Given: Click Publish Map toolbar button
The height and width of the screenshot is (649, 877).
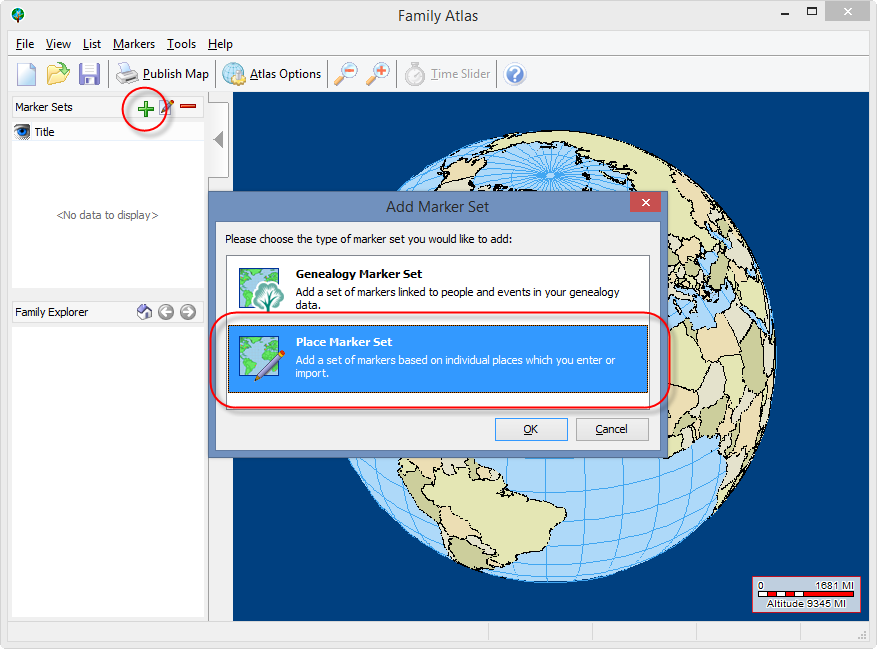Looking at the screenshot, I should pos(162,74).
